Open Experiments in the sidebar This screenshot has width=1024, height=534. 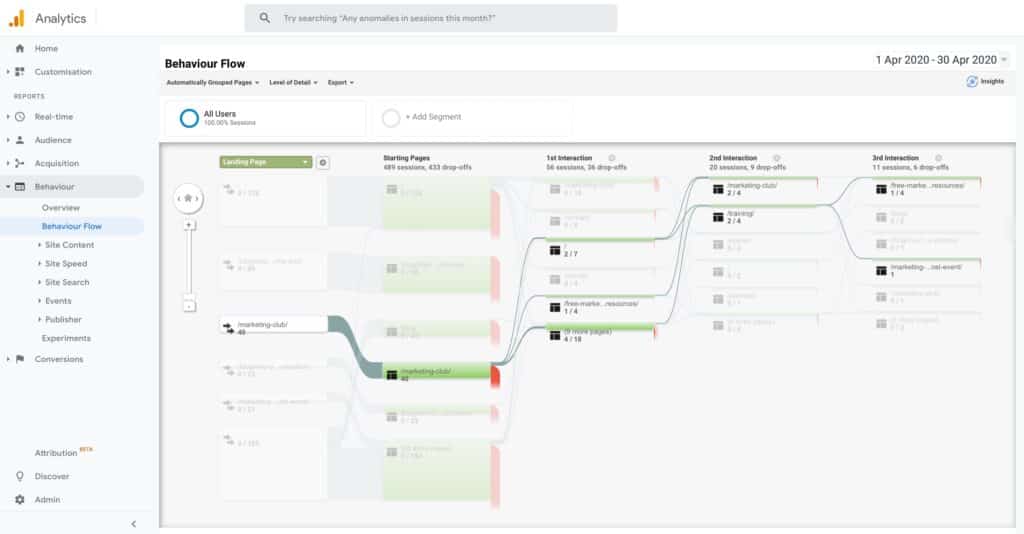tap(66, 338)
